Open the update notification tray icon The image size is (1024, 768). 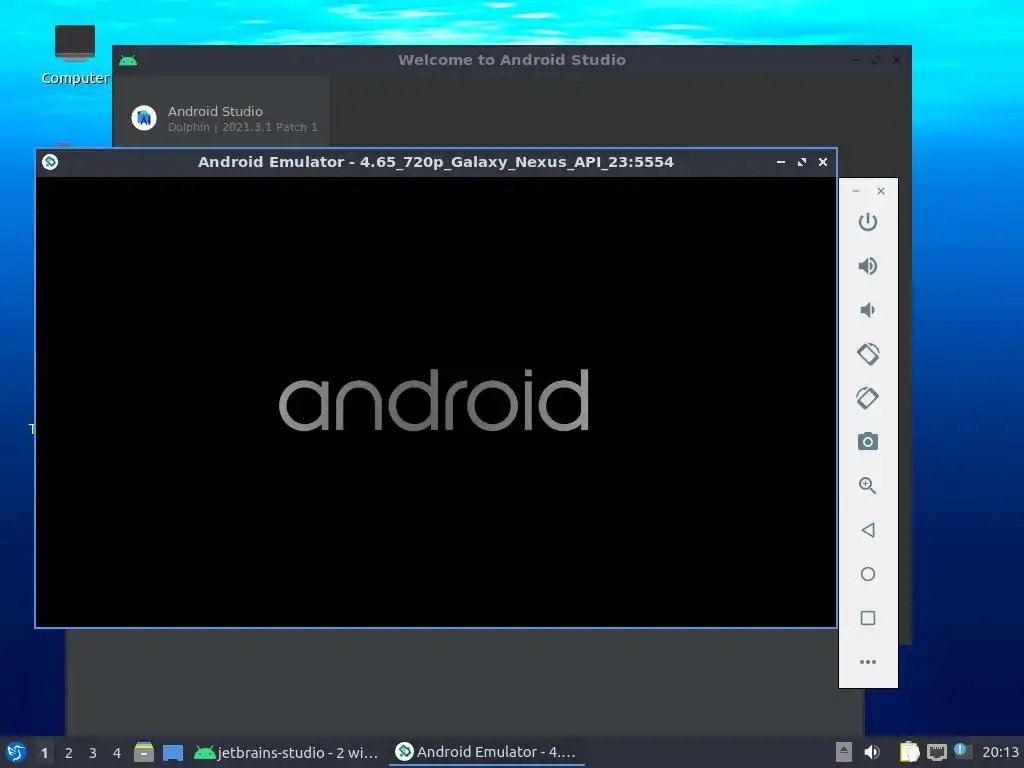[x=961, y=750]
